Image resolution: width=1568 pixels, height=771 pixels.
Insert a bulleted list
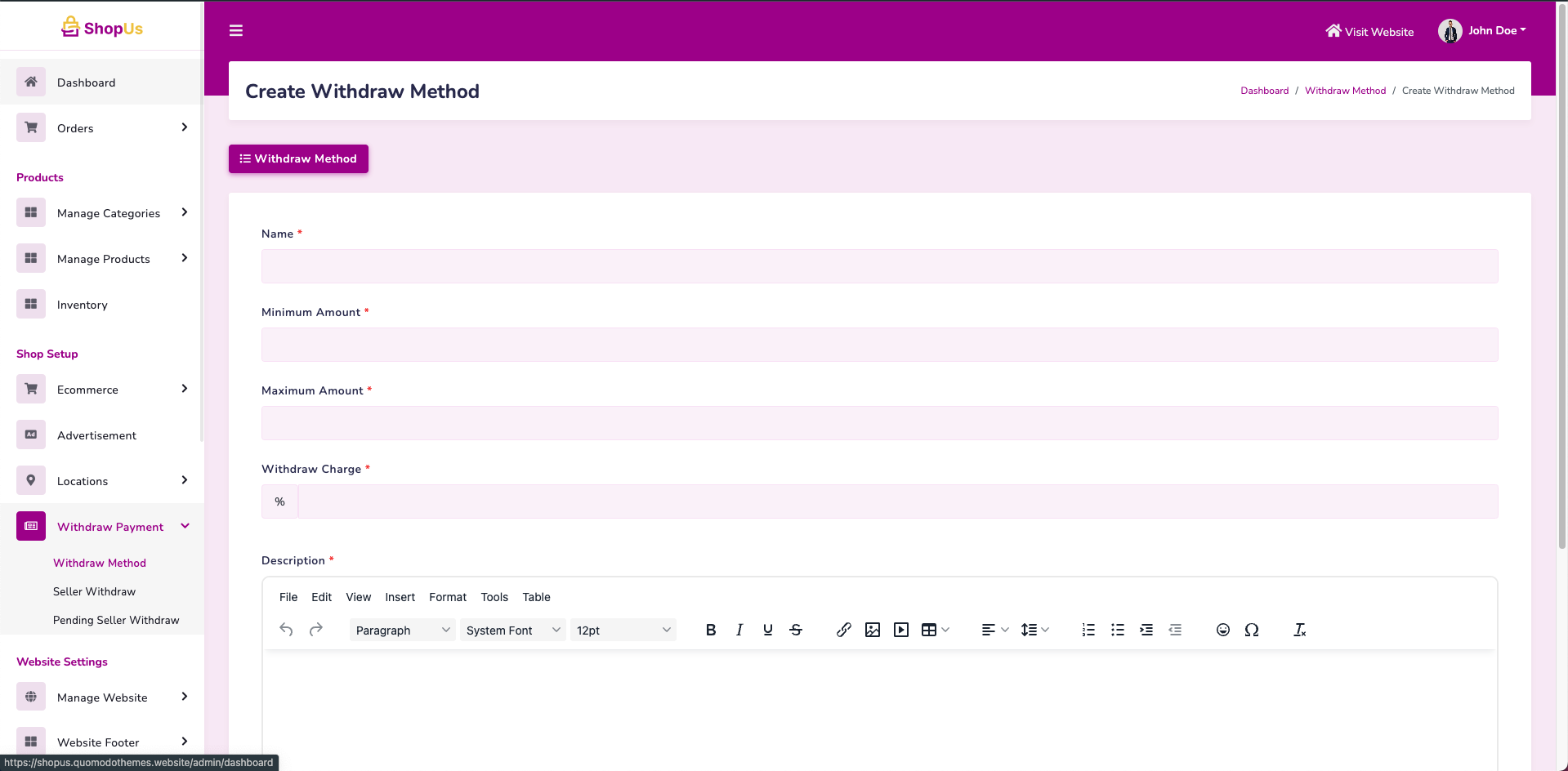coord(1117,630)
